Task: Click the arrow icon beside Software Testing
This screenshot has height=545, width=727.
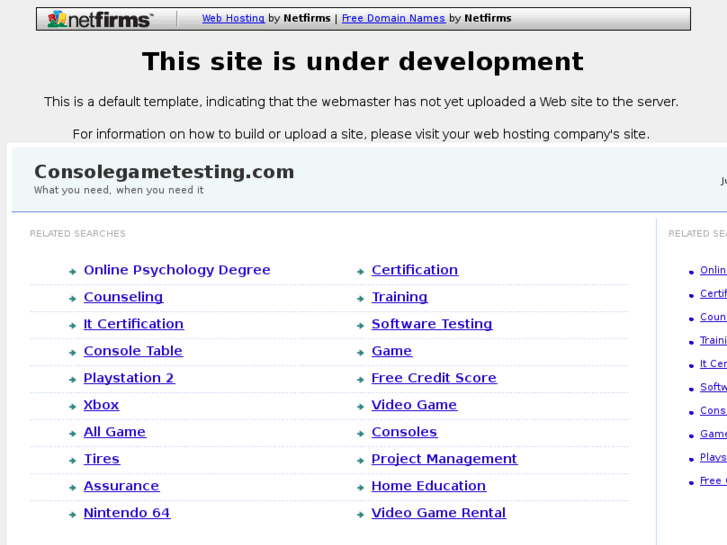Action: tap(360, 326)
